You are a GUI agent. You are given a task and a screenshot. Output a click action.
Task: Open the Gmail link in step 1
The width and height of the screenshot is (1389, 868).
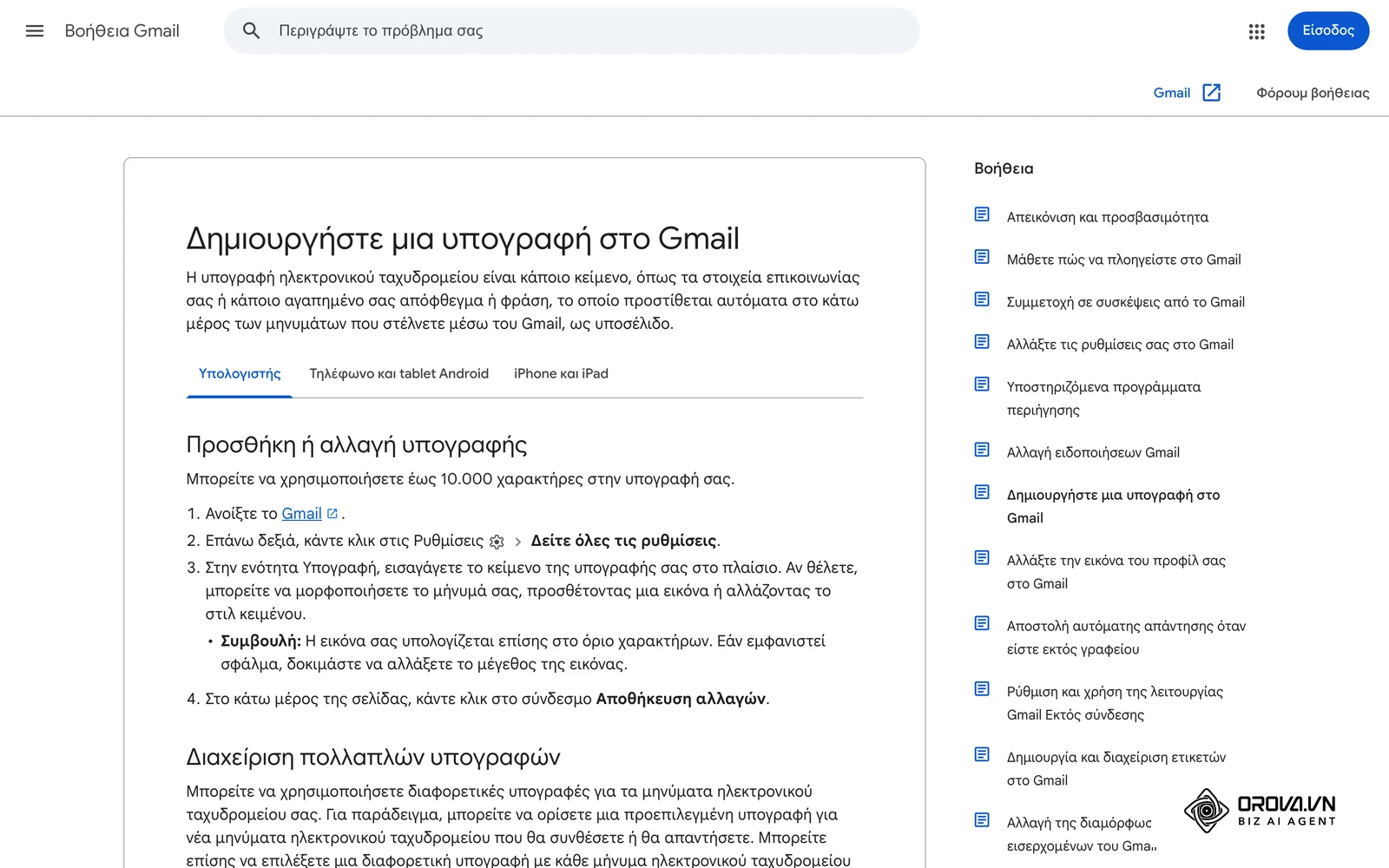[301, 514]
